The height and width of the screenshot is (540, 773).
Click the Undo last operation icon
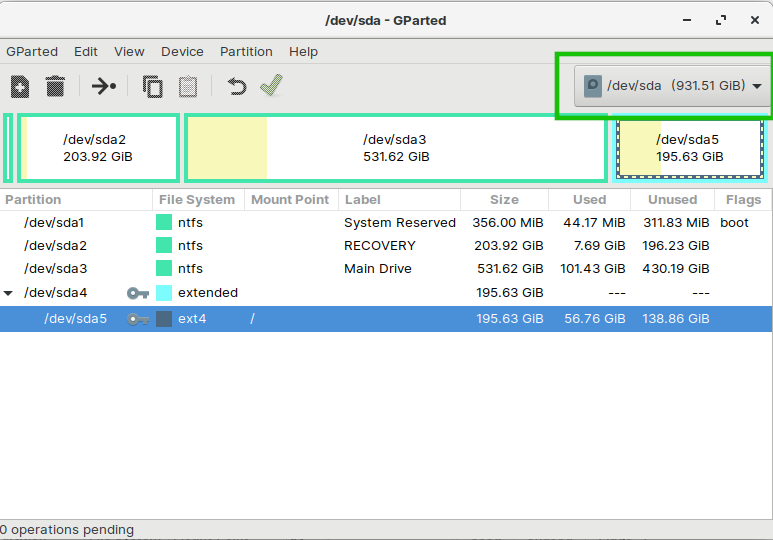pos(237,86)
